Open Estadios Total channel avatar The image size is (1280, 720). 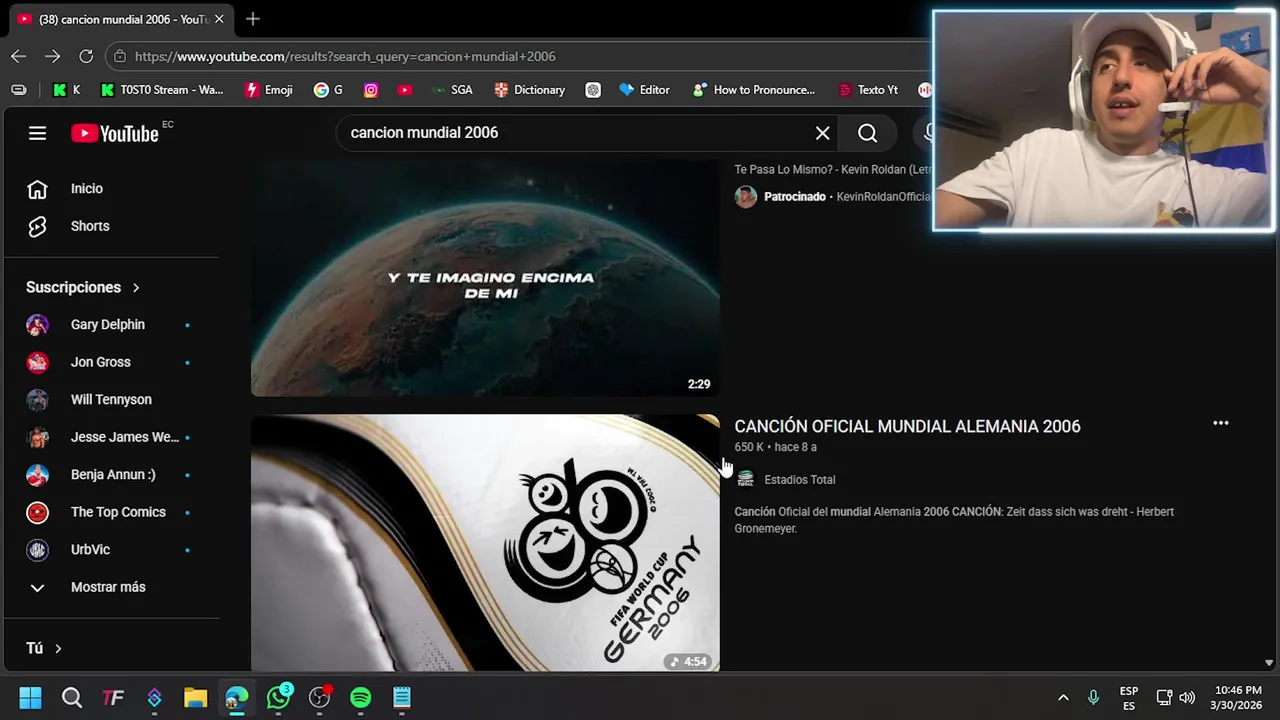745,479
